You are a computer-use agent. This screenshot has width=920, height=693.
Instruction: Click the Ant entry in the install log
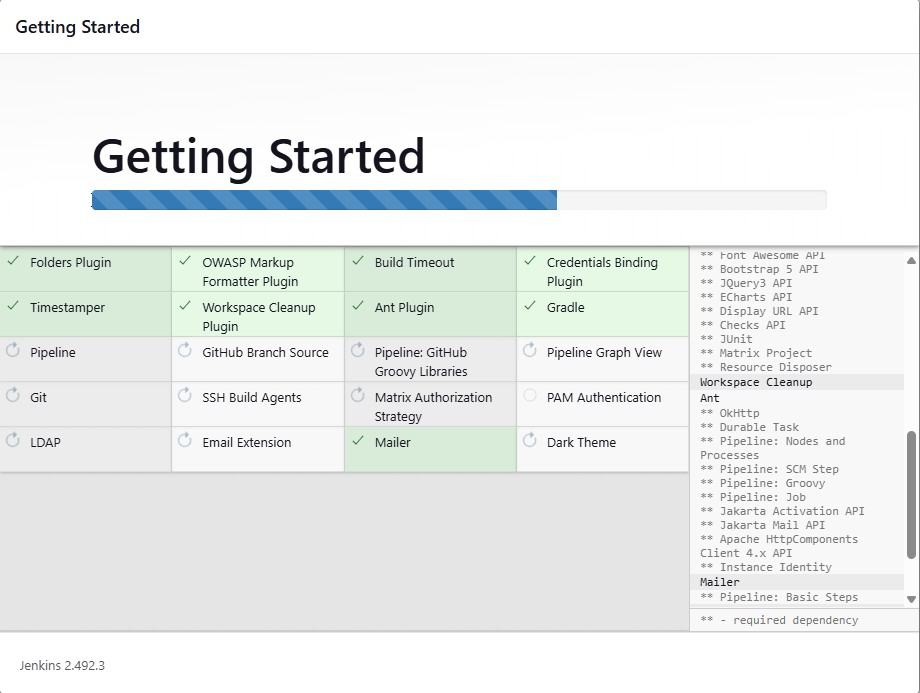click(x=709, y=398)
